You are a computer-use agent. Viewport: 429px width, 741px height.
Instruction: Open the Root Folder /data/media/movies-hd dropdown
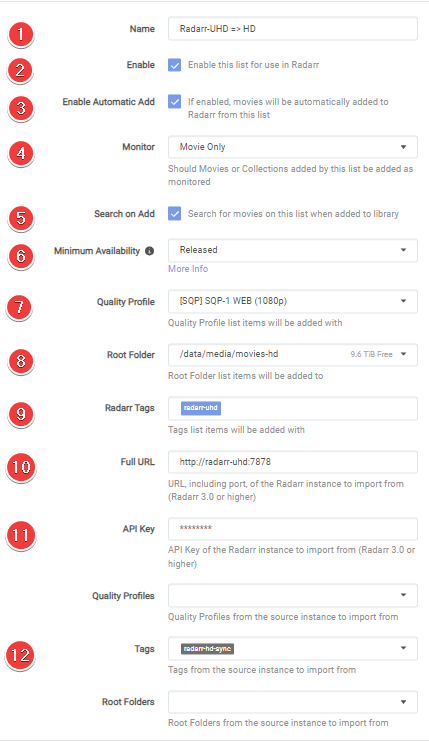(x=292, y=354)
